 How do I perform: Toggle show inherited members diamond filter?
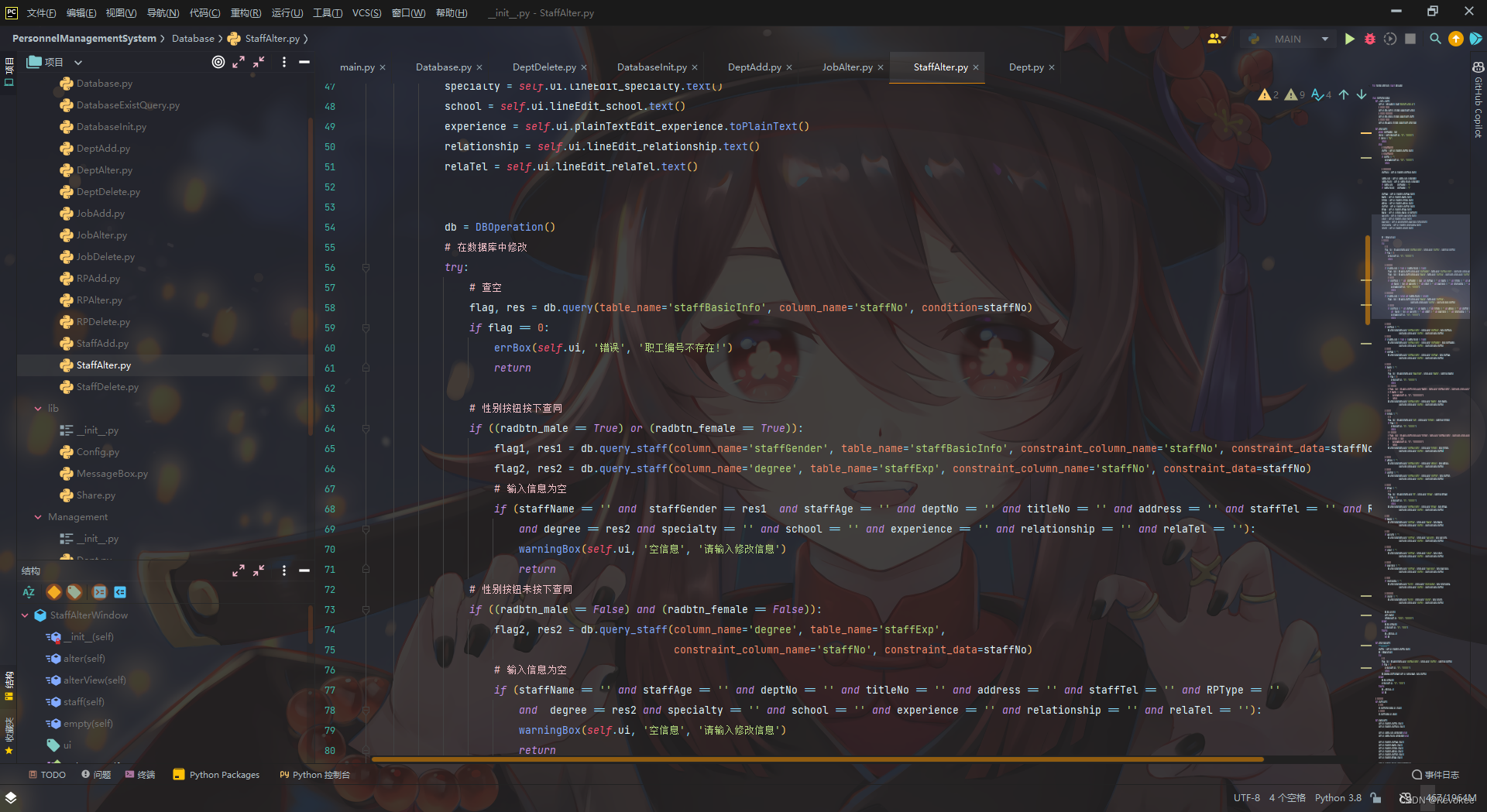(x=53, y=592)
